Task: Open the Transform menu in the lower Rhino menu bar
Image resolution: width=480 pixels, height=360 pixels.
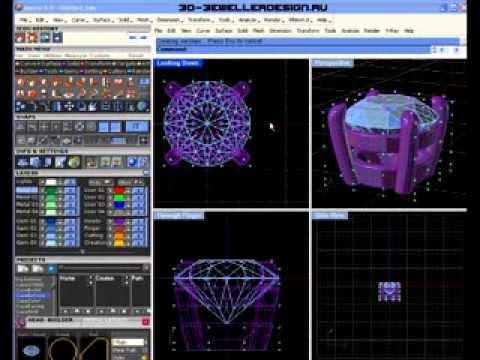Action: [308, 31]
